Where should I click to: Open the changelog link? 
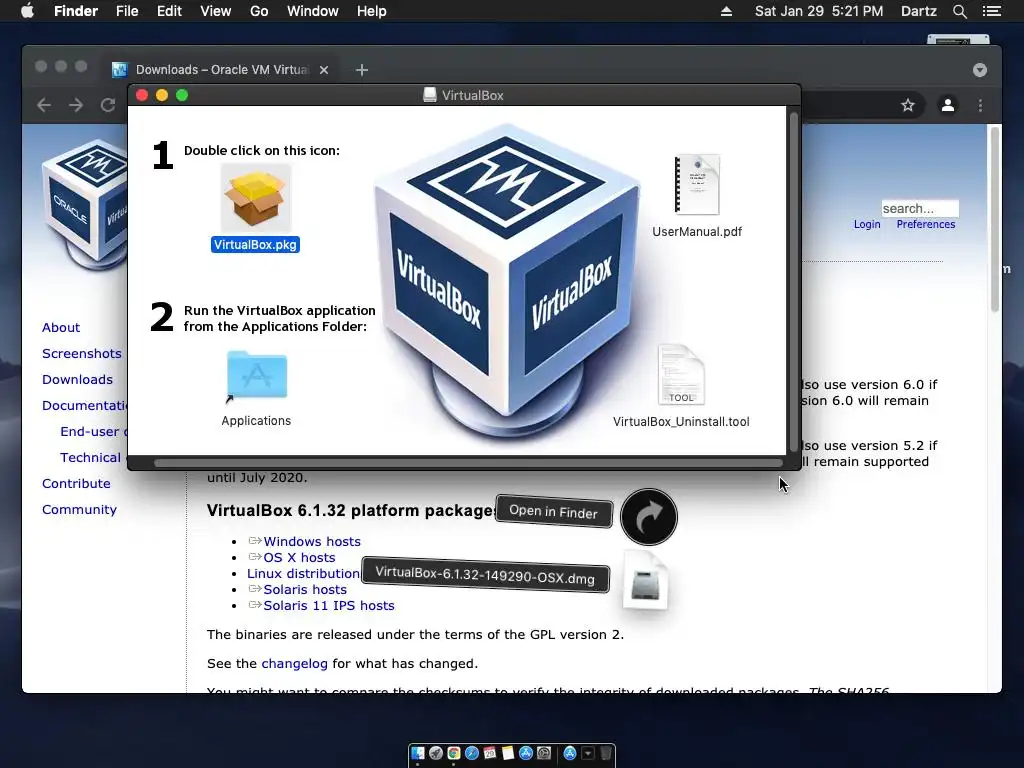point(295,664)
